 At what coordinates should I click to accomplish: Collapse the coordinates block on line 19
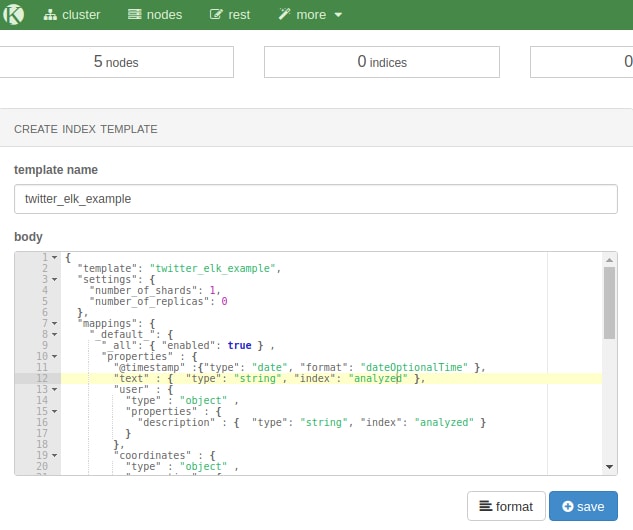point(54,455)
